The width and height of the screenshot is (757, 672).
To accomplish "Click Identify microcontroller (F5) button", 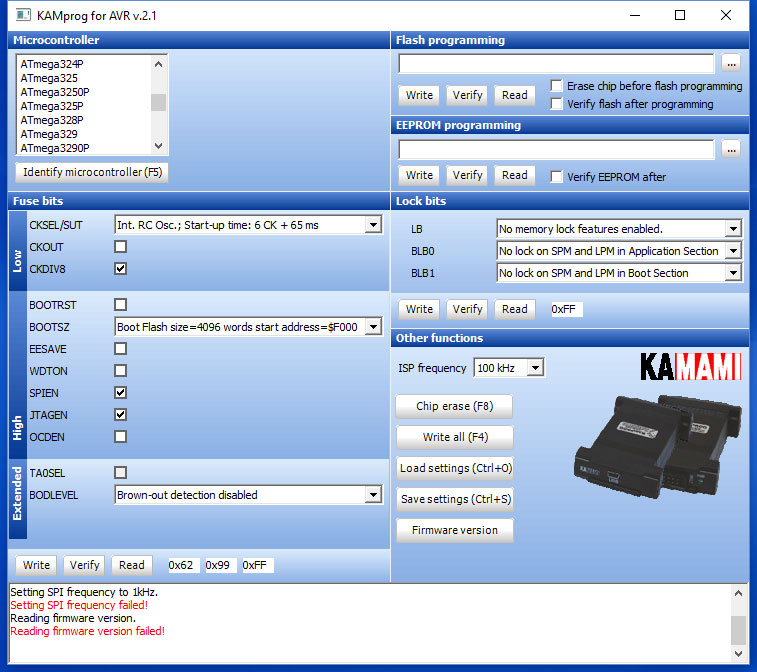I will click(92, 172).
